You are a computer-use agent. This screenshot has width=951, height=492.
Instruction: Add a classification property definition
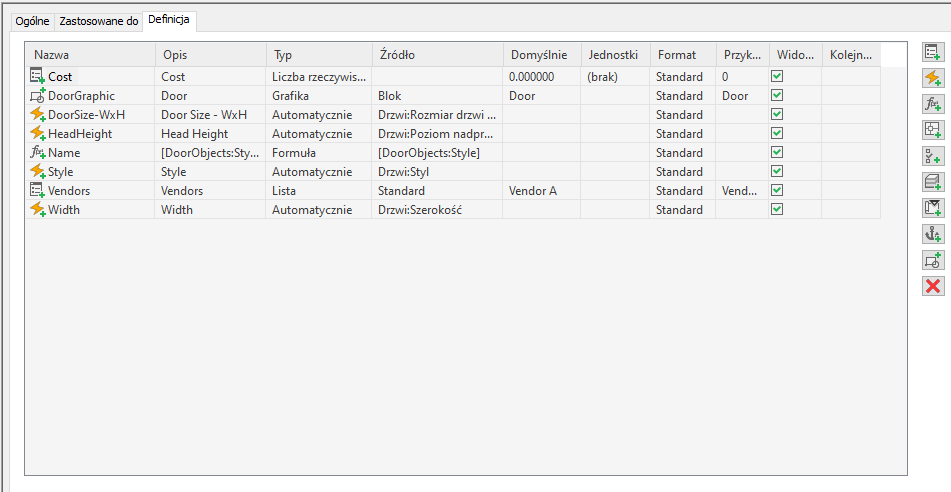932,155
